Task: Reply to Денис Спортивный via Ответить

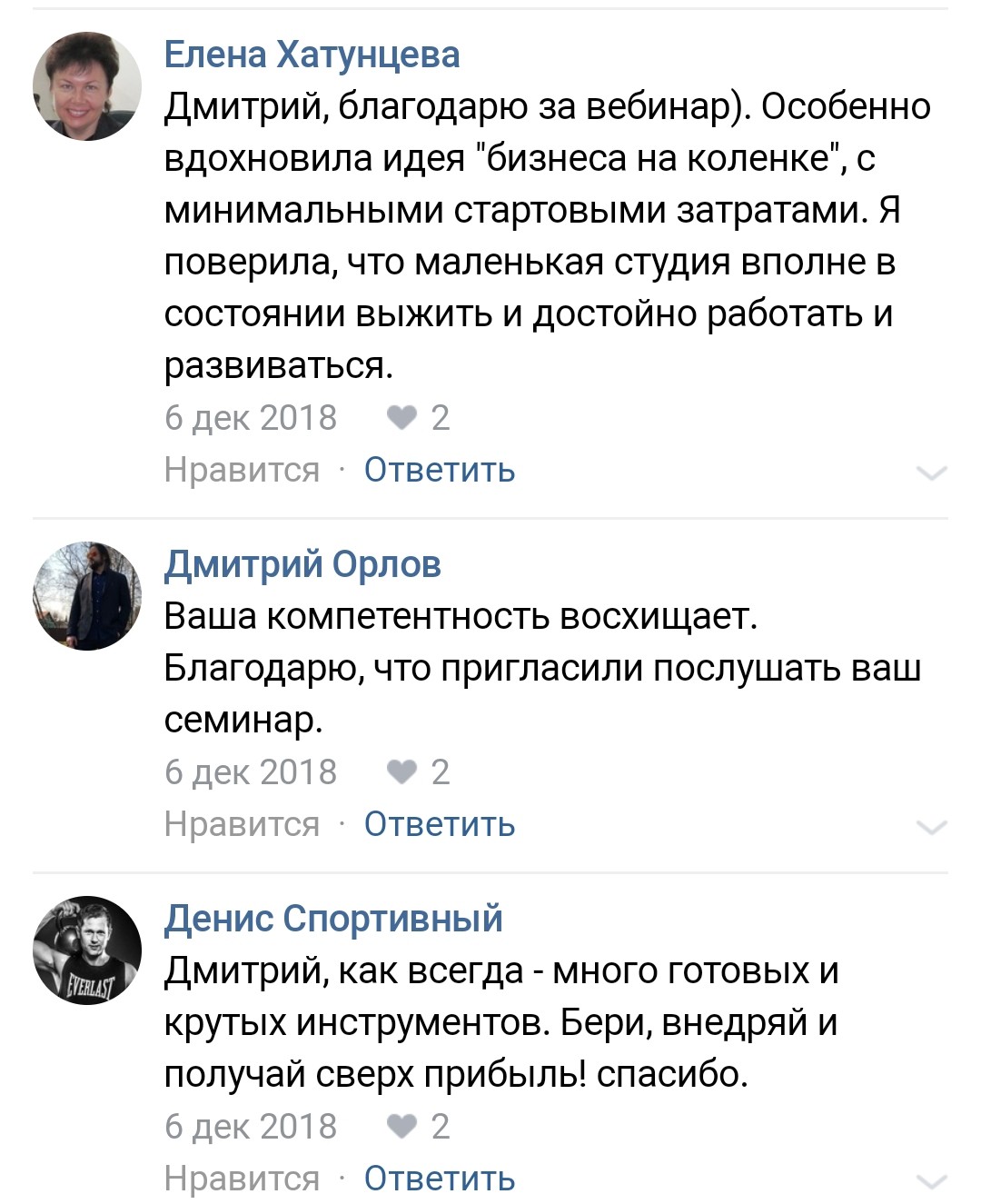Action: tap(440, 1179)
